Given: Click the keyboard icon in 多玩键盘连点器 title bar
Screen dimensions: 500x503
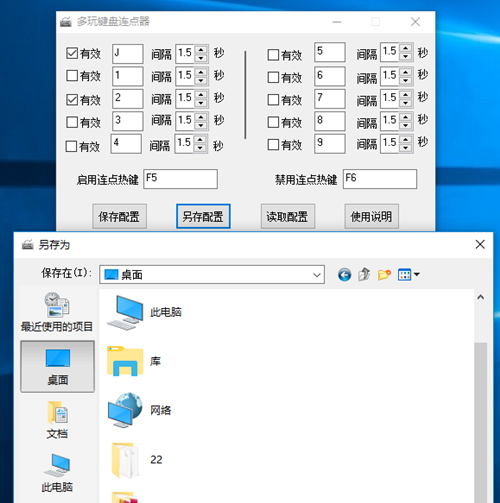Looking at the screenshot, I should [x=66, y=22].
